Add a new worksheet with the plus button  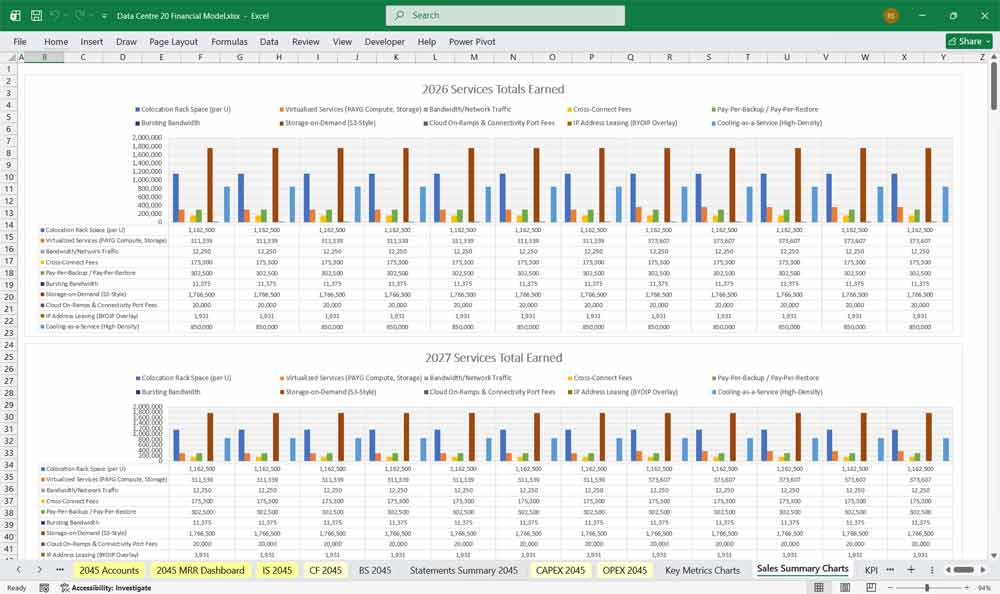coord(911,570)
